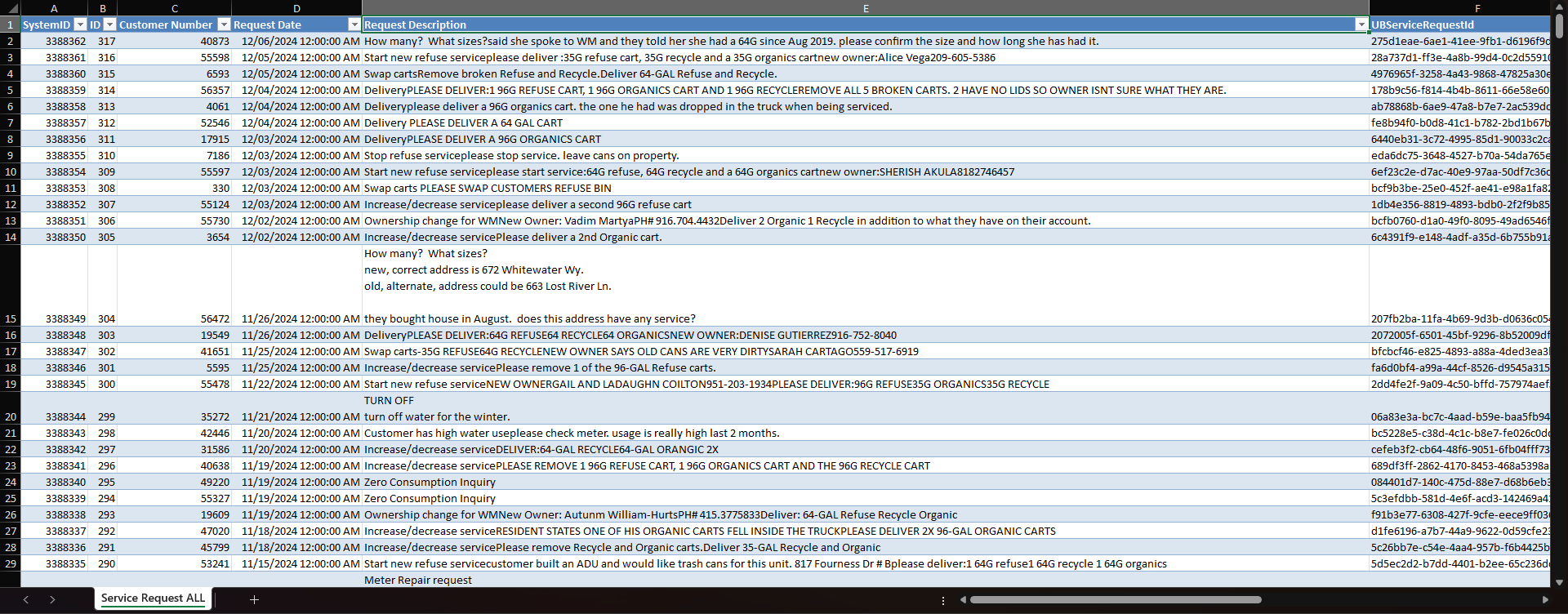Open the Request Description filter dropdown
Image resolution: width=1568 pixels, height=614 pixels.
(x=1361, y=24)
